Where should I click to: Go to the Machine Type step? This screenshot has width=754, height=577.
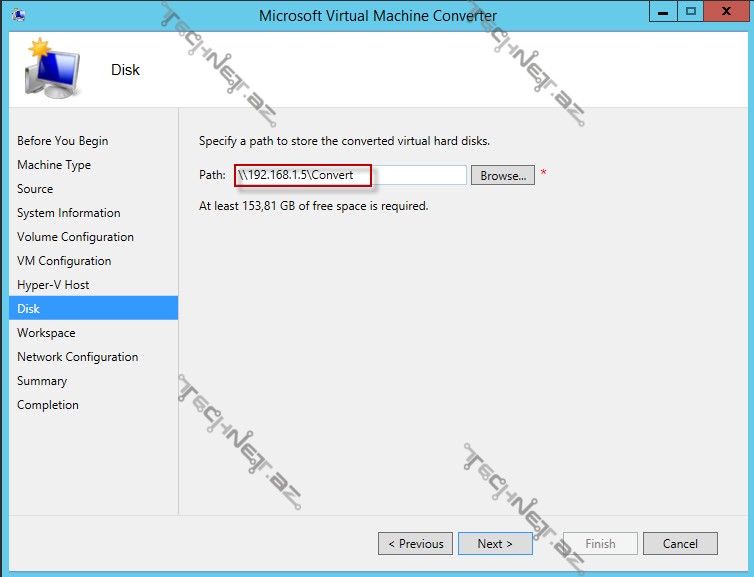(x=54, y=165)
